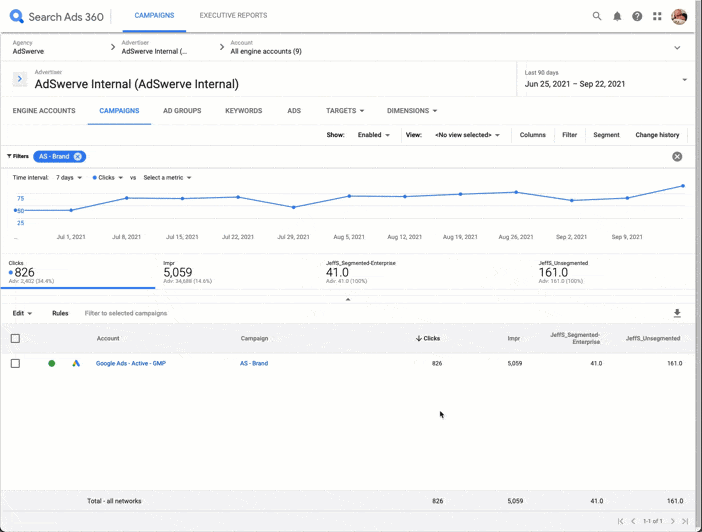Screen dimensions: 702x532
Task: Open the notifications bell
Action: pos(617,17)
